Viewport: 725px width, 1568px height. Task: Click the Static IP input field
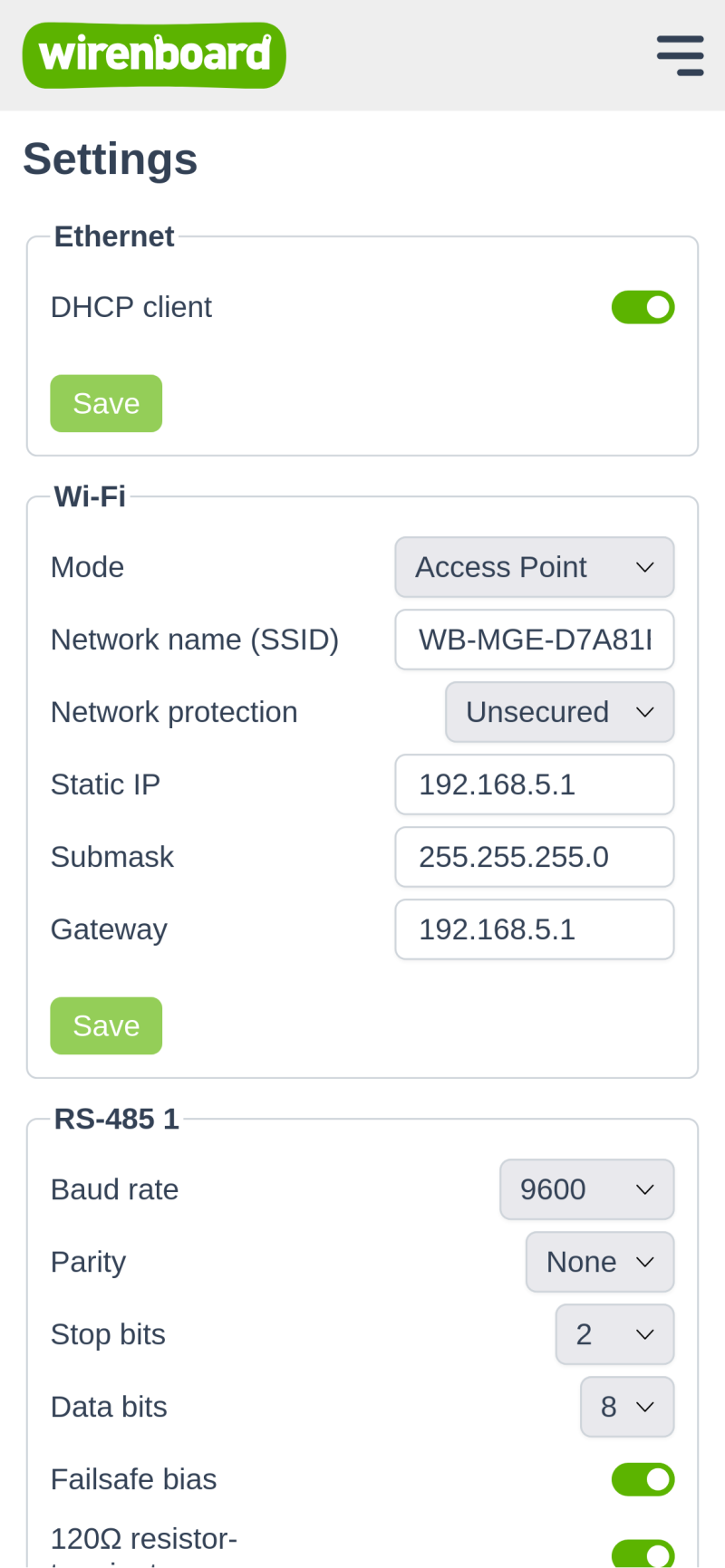click(534, 784)
